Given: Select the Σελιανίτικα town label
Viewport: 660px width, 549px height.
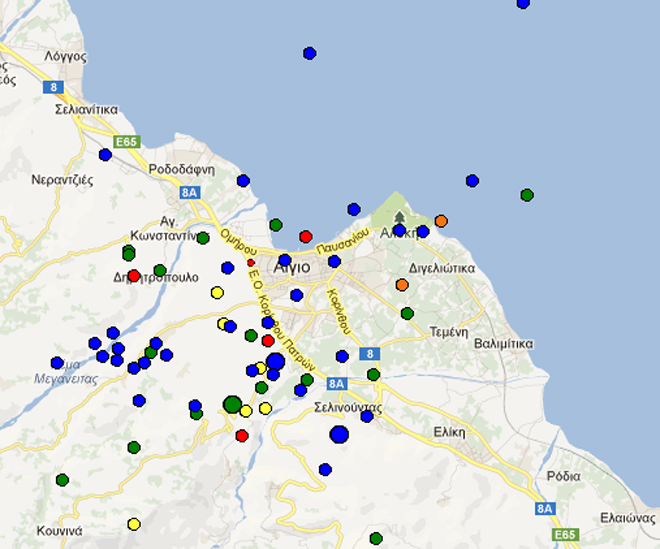Looking at the screenshot, I should [87, 109].
